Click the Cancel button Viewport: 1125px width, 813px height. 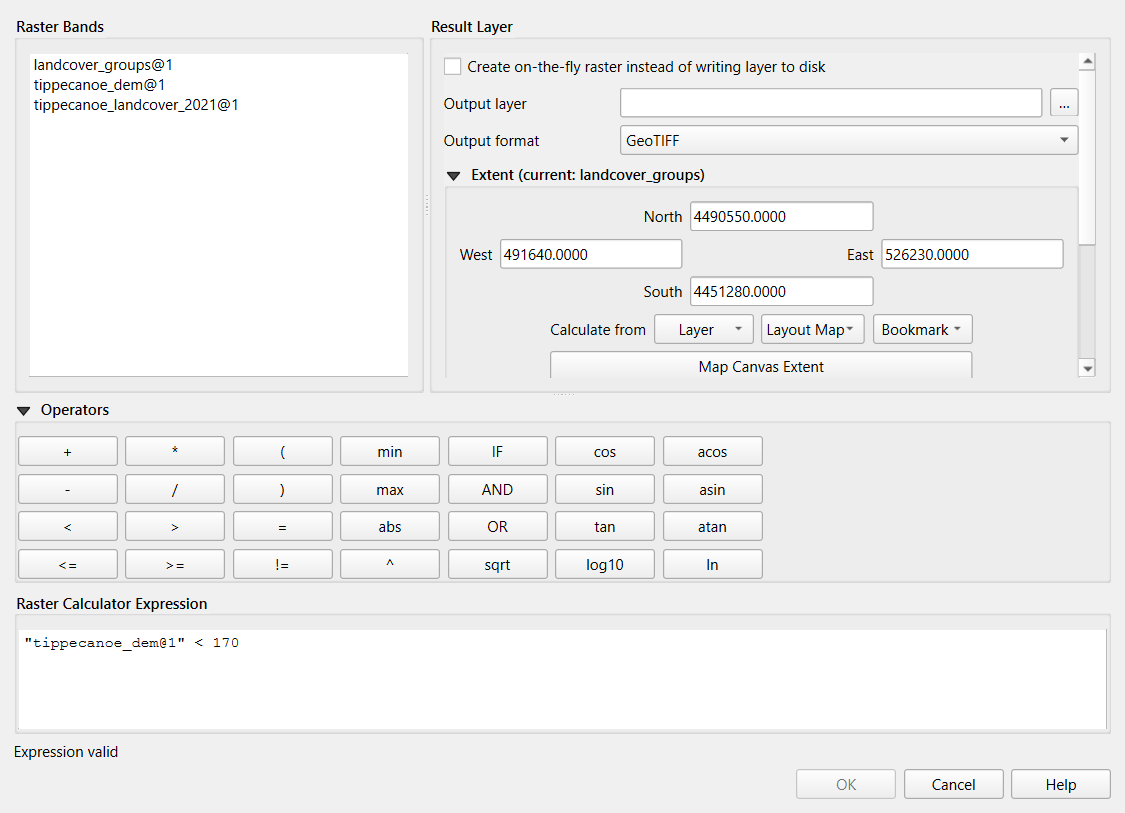954,784
